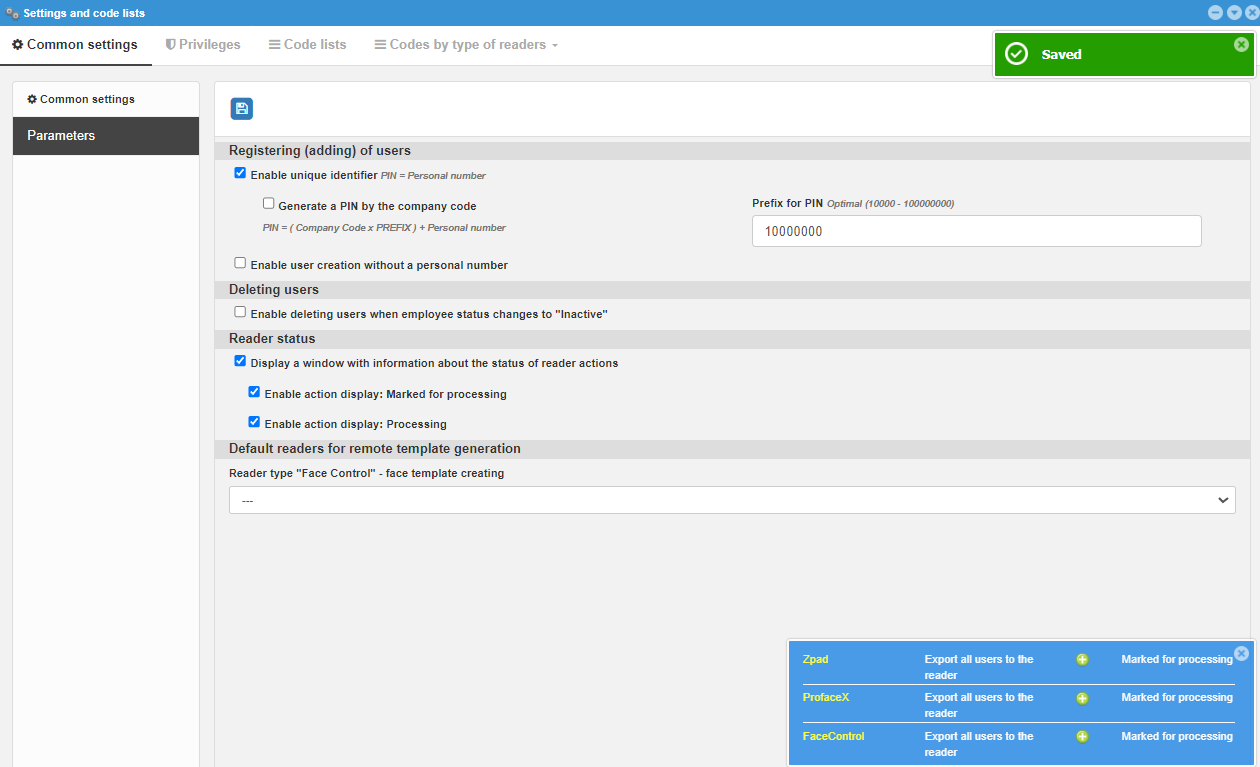This screenshot has width=1260, height=767.
Task: Toggle action display: Processing checkbox
Action: (x=254, y=422)
